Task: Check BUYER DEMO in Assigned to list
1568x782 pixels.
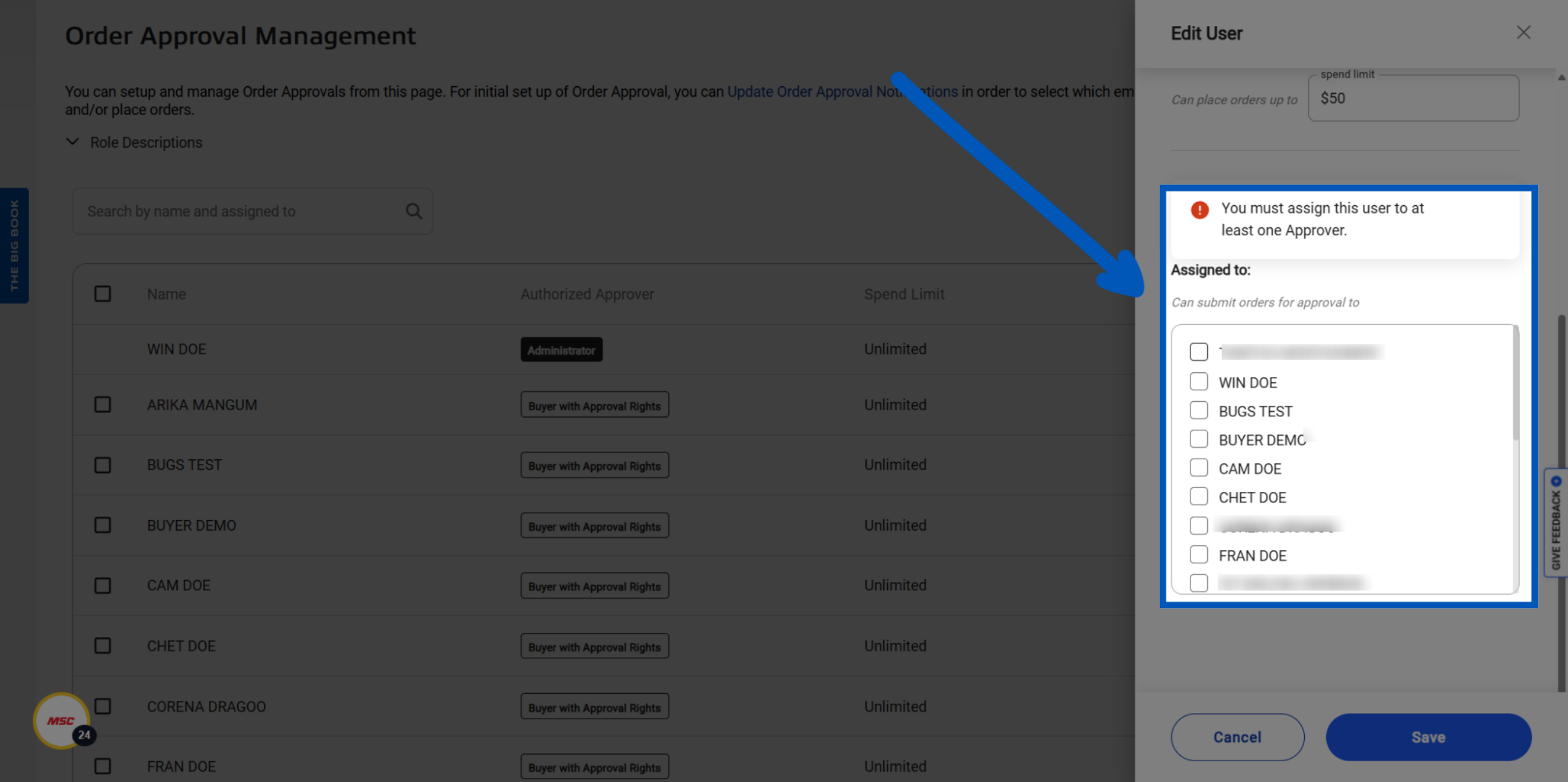Action: click(x=1199, y=439)
